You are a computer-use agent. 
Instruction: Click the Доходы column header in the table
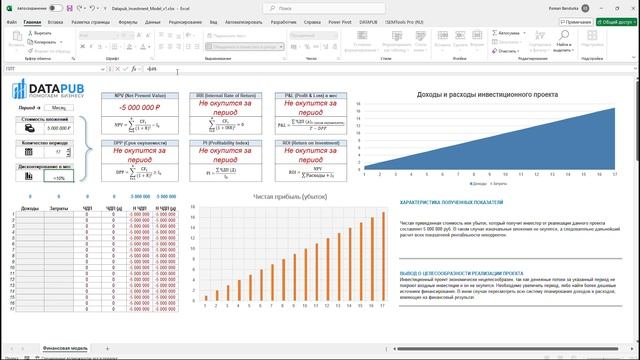30,208
